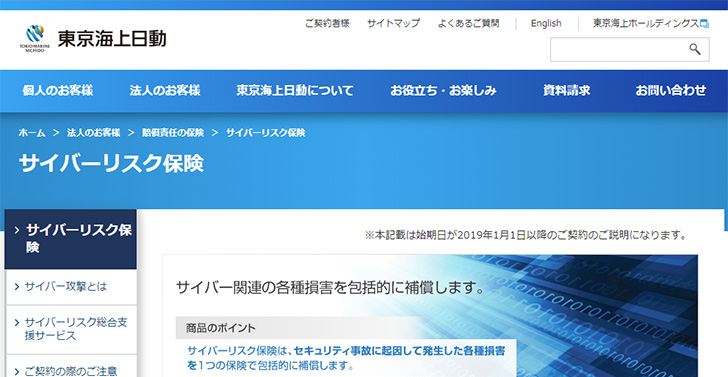This screenshot has width=728, height=377.
Task: Select the 資料請求 menu item
Action: pyautogui.click(x=566, y=90)
